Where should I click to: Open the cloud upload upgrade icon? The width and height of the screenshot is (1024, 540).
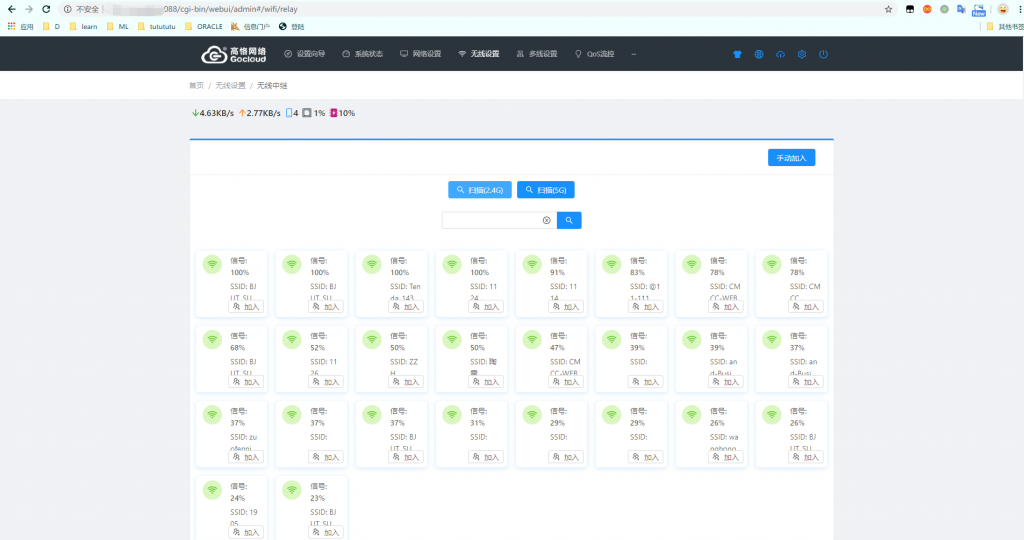point(780,54)
